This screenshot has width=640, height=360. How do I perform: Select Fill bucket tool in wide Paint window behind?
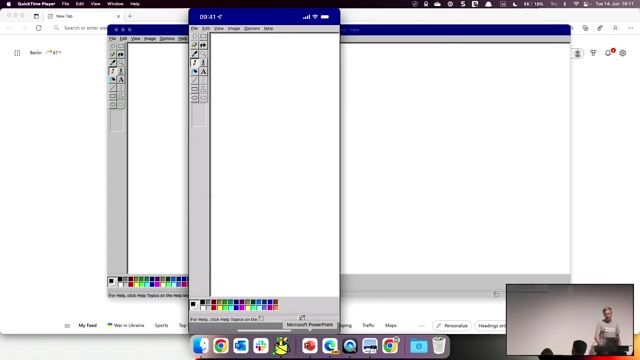(121, 54)
